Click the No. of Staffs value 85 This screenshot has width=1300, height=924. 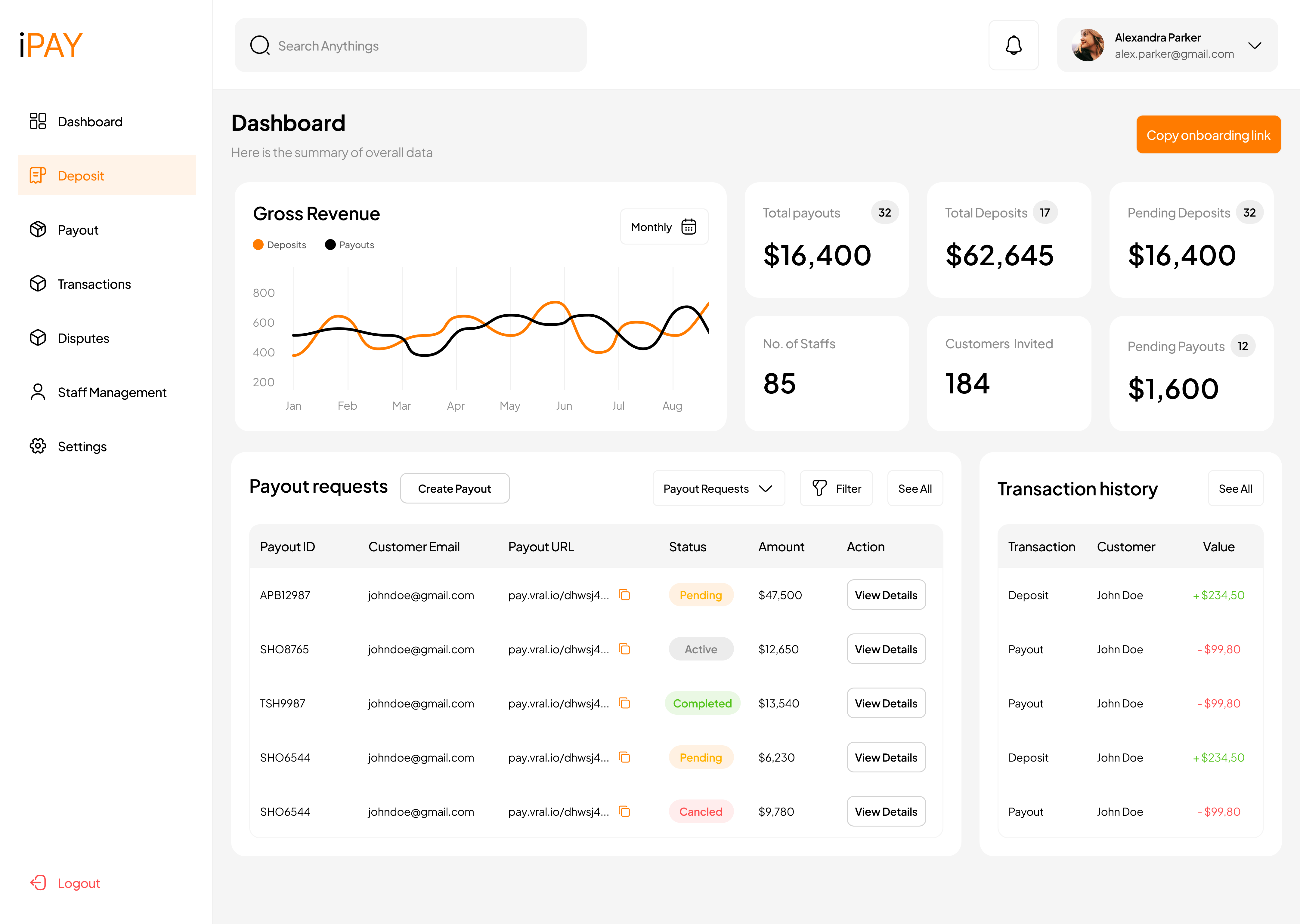[x=779, y=383]
